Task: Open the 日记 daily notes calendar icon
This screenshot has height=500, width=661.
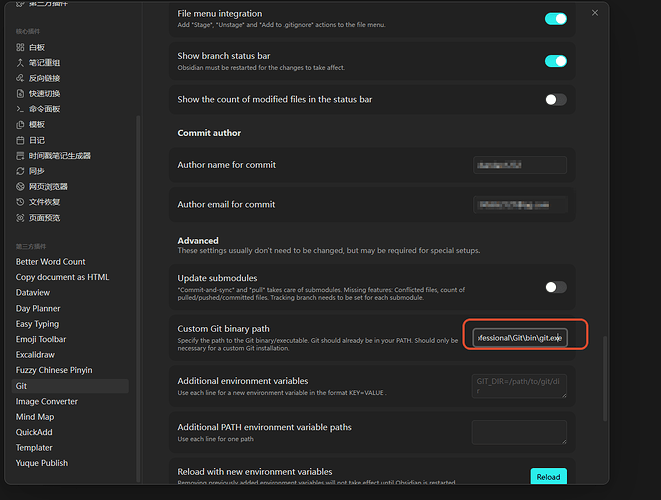Action: point(20,140)
